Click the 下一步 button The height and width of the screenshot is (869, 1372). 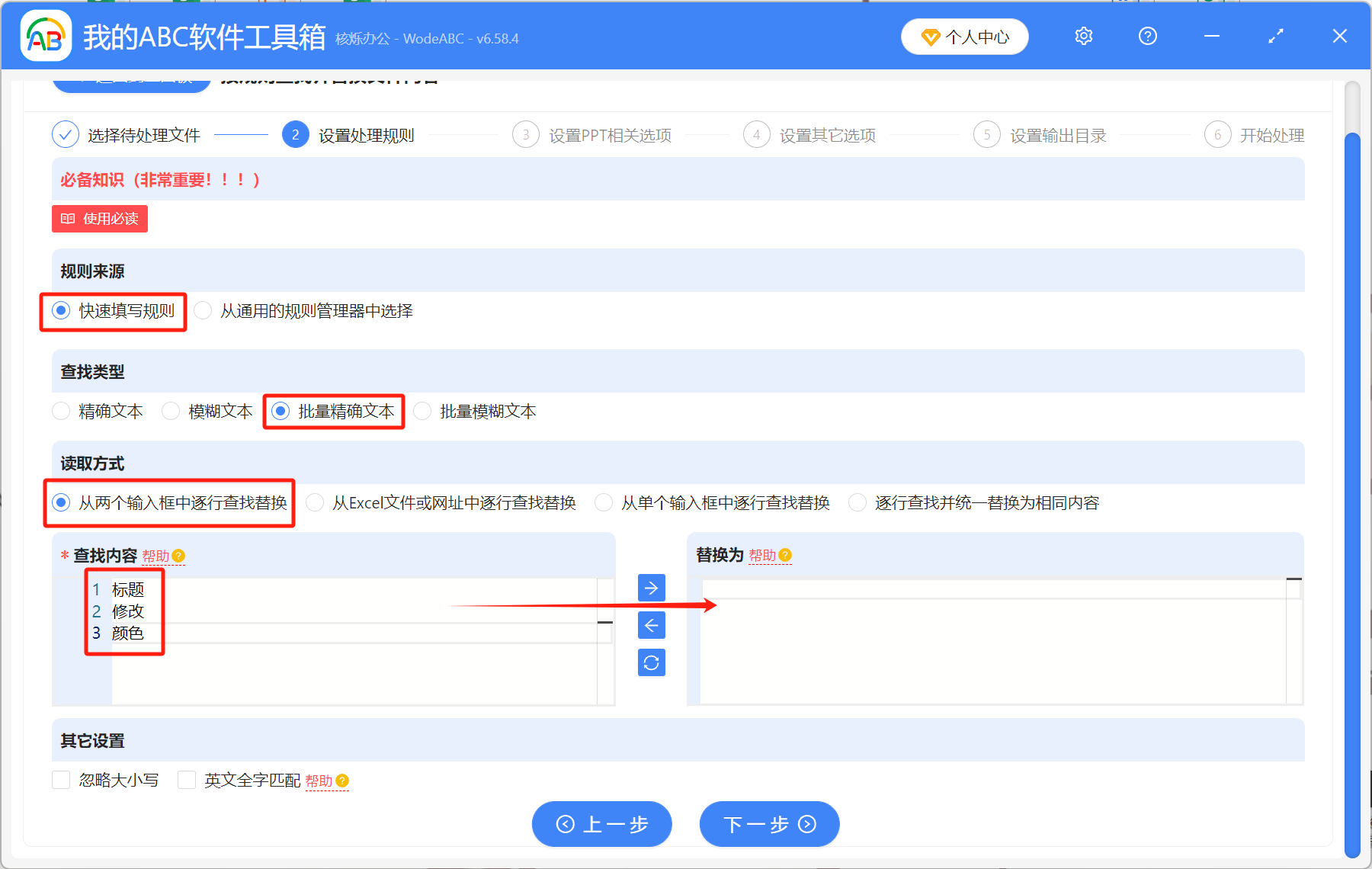click(768, 824)
